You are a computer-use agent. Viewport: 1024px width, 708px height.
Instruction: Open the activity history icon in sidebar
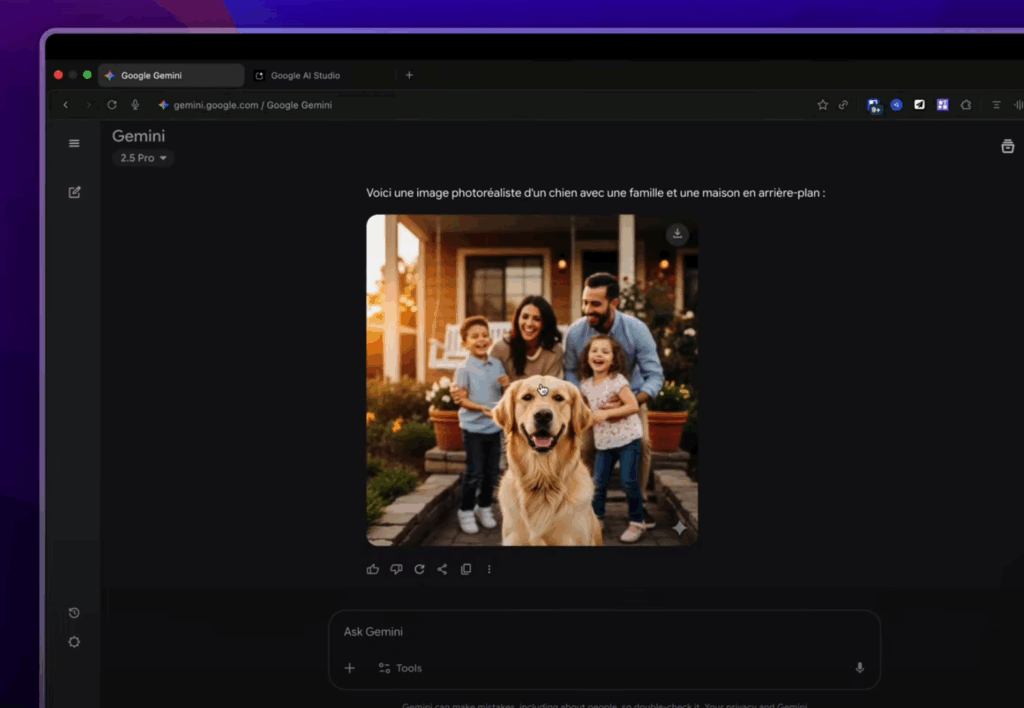(74, 613)
